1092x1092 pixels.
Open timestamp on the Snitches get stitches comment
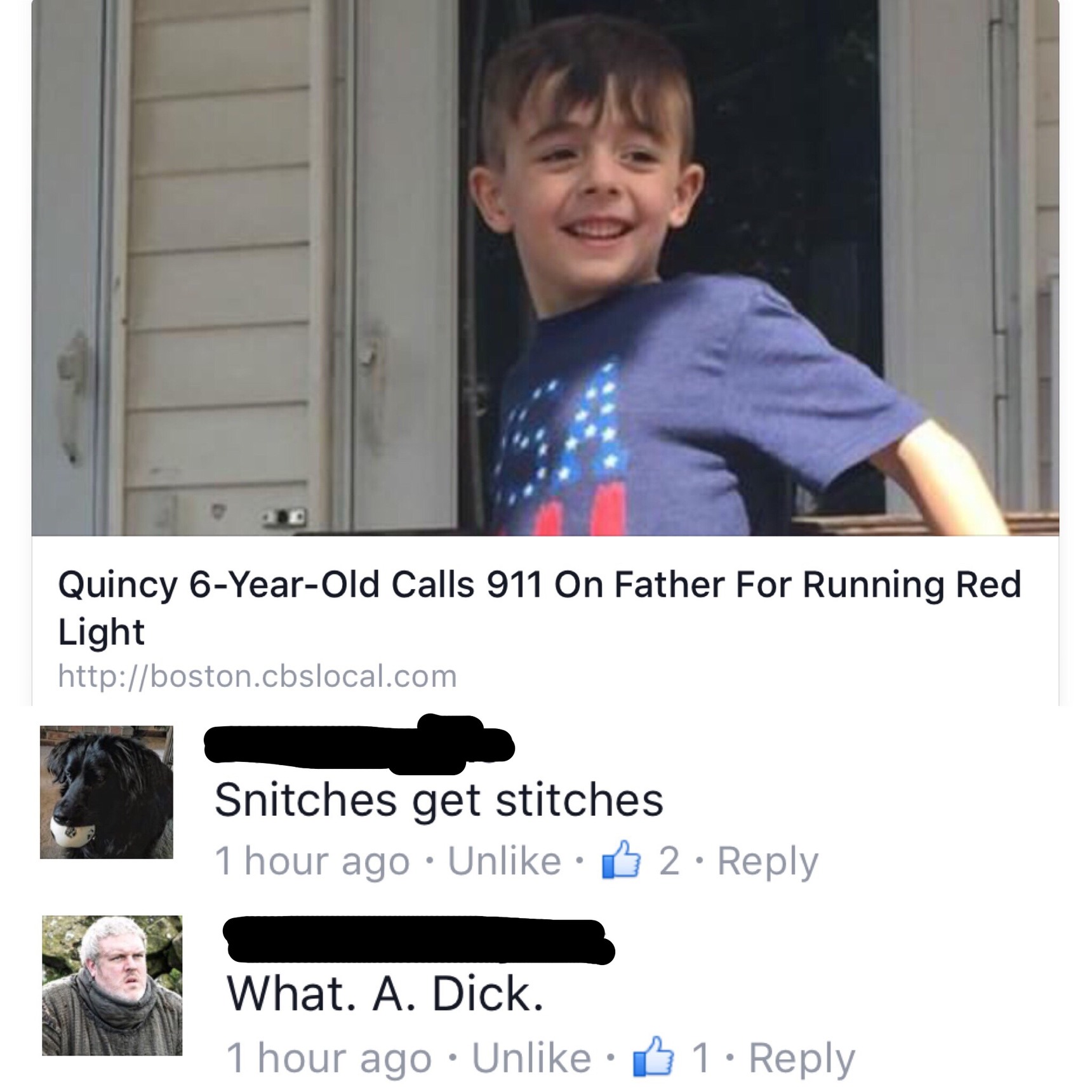(x=312, y=862)
